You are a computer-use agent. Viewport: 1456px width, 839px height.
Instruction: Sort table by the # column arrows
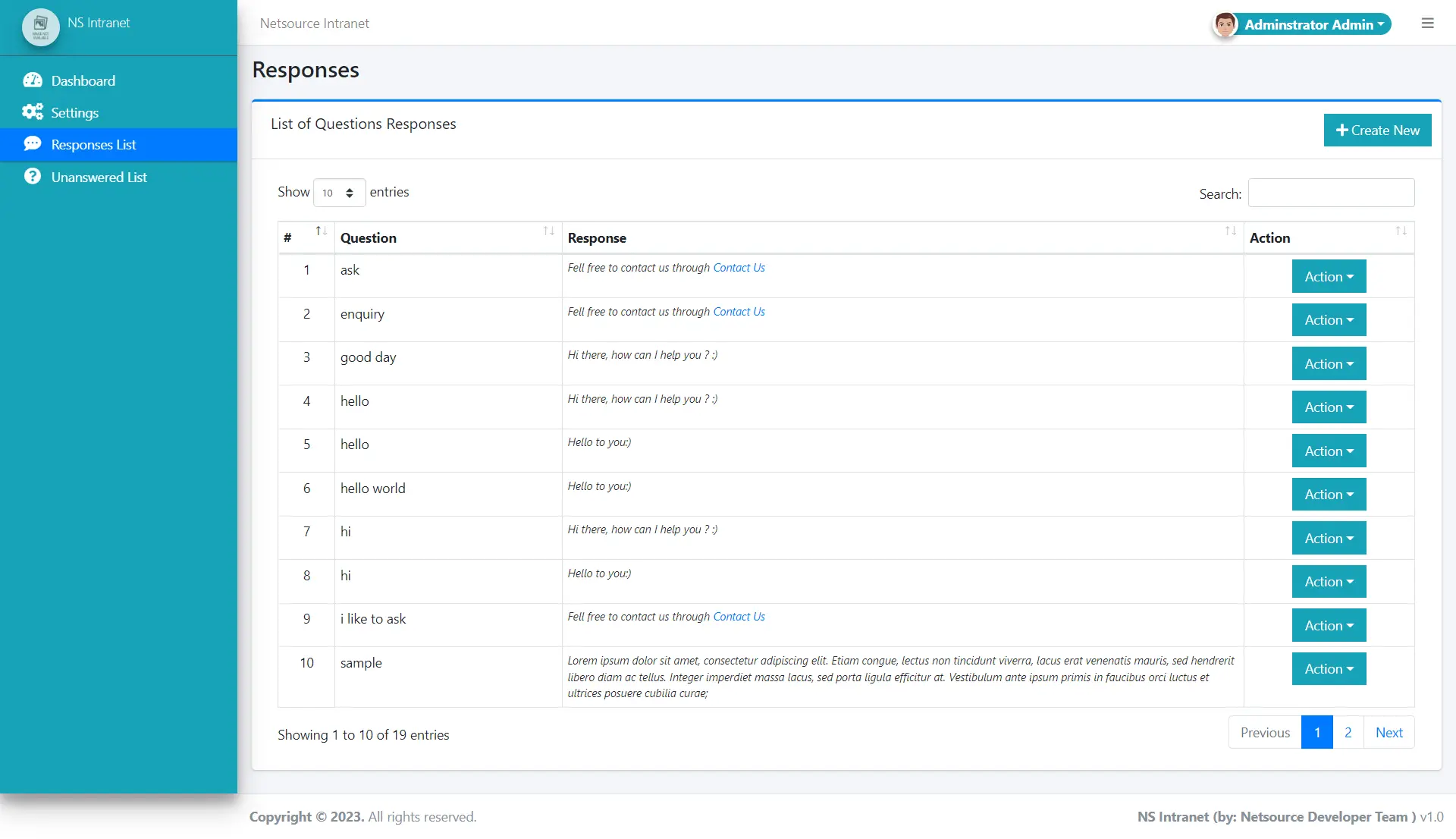pyautogui.click(x=322, y=231)
